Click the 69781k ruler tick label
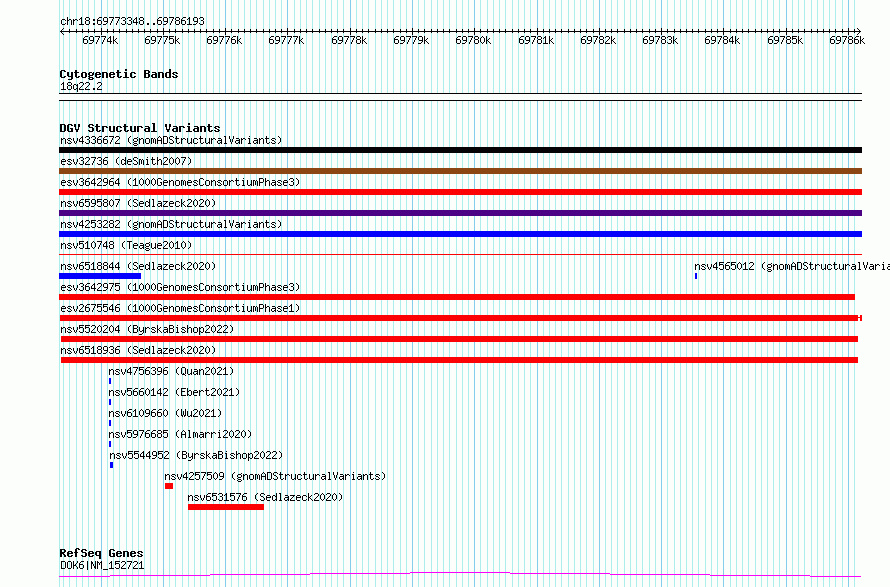Viewport: 890px width, 587px height. click(x=536, y=40)
